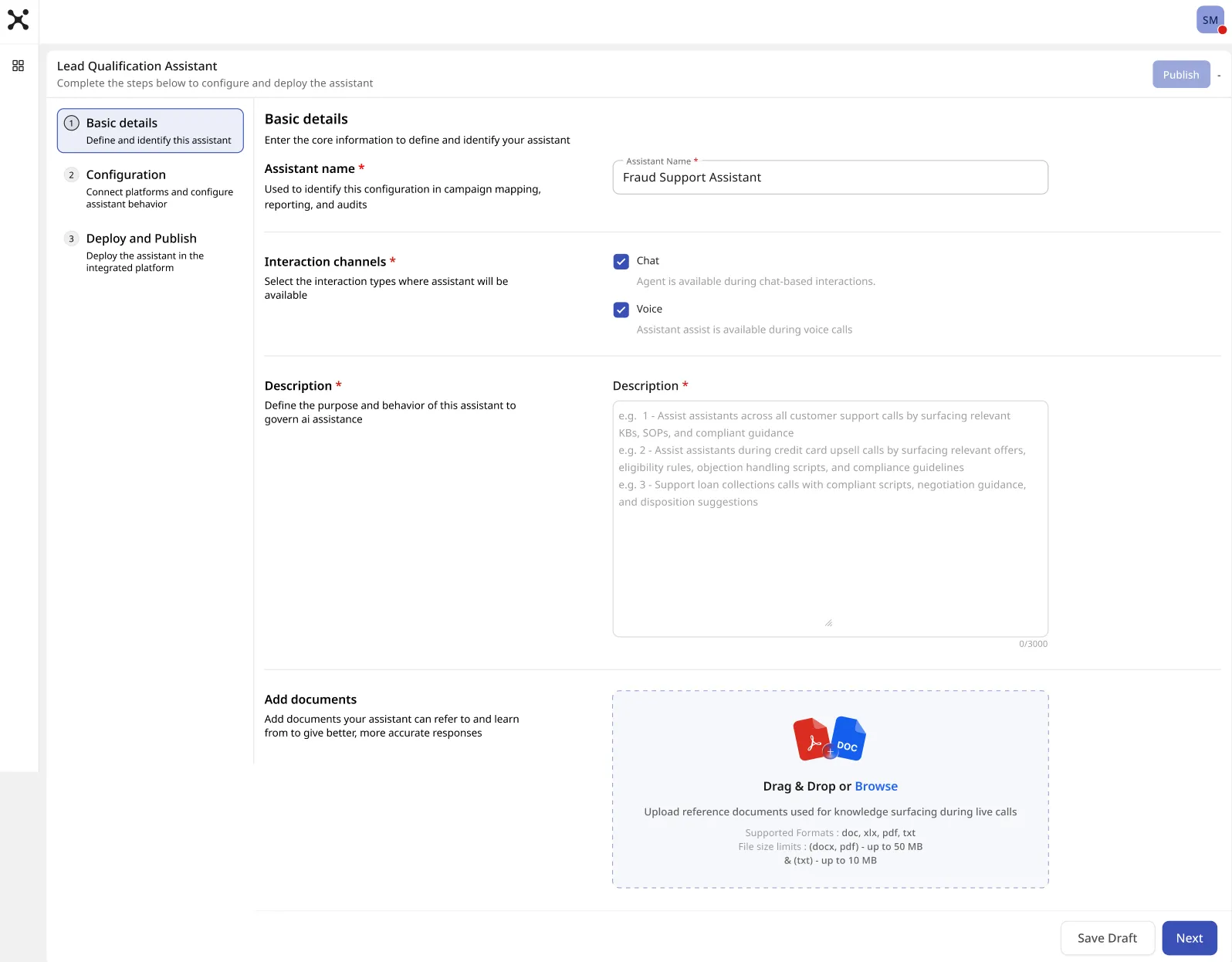This screenshot has height=962, width=1232.
Task: Click Next to continue
Action: pos(1190,938)
